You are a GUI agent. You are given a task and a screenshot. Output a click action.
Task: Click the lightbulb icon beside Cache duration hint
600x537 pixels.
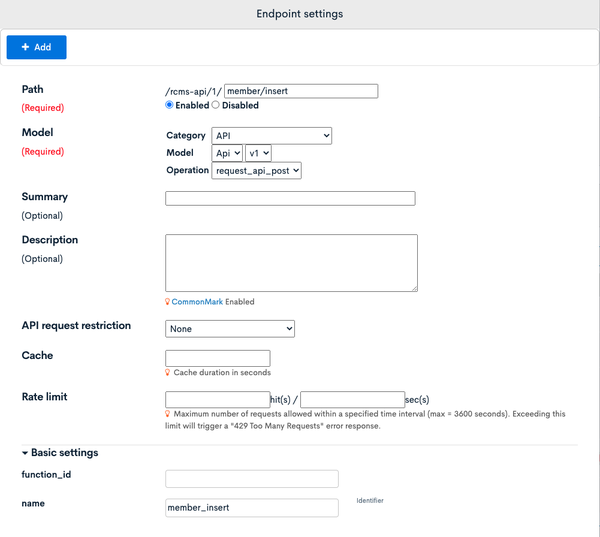coord(167,372)
